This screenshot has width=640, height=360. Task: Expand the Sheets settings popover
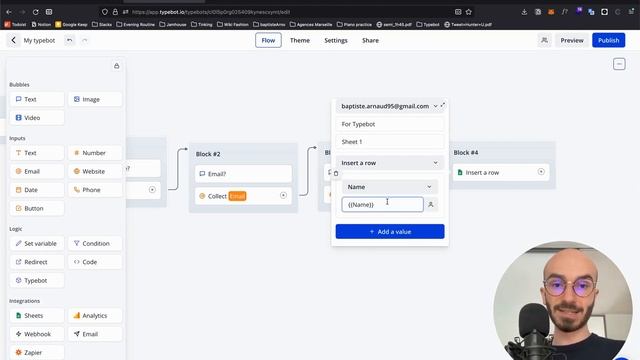(x=443, y=105)
